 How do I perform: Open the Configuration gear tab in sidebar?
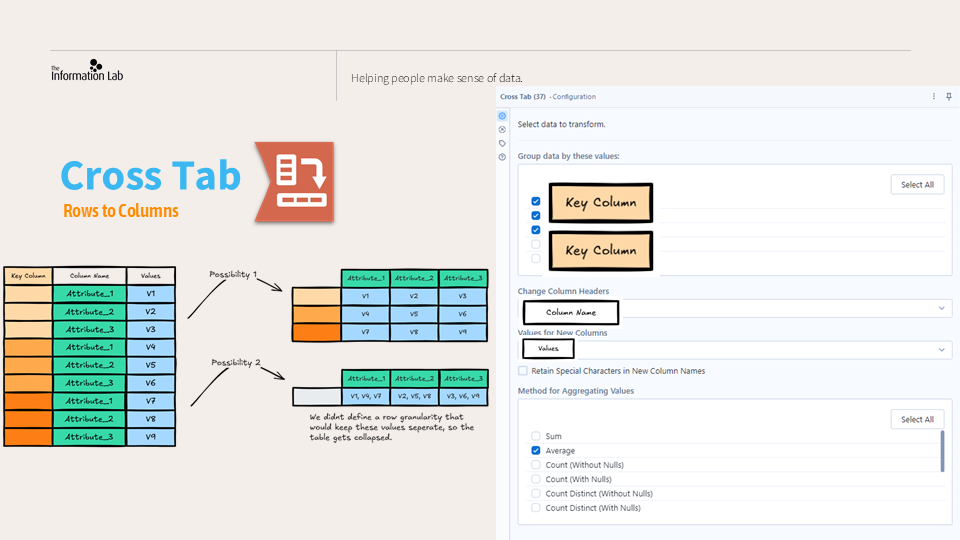tap(502, 116)
